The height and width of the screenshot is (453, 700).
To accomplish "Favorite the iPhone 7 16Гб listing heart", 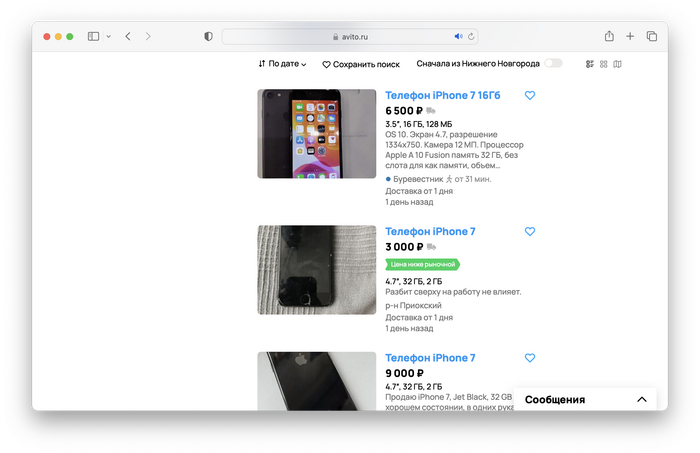I will click(530, 95).
